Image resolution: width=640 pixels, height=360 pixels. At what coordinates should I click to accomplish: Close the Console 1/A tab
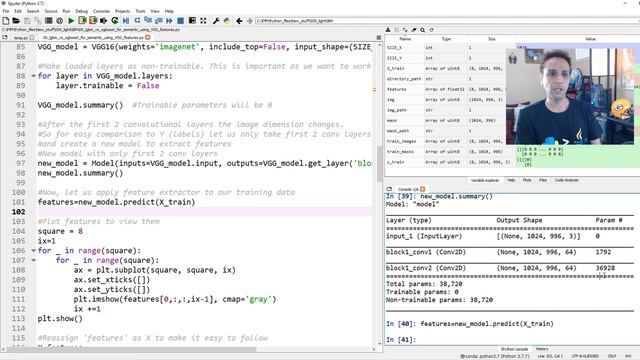click(422, 189)
